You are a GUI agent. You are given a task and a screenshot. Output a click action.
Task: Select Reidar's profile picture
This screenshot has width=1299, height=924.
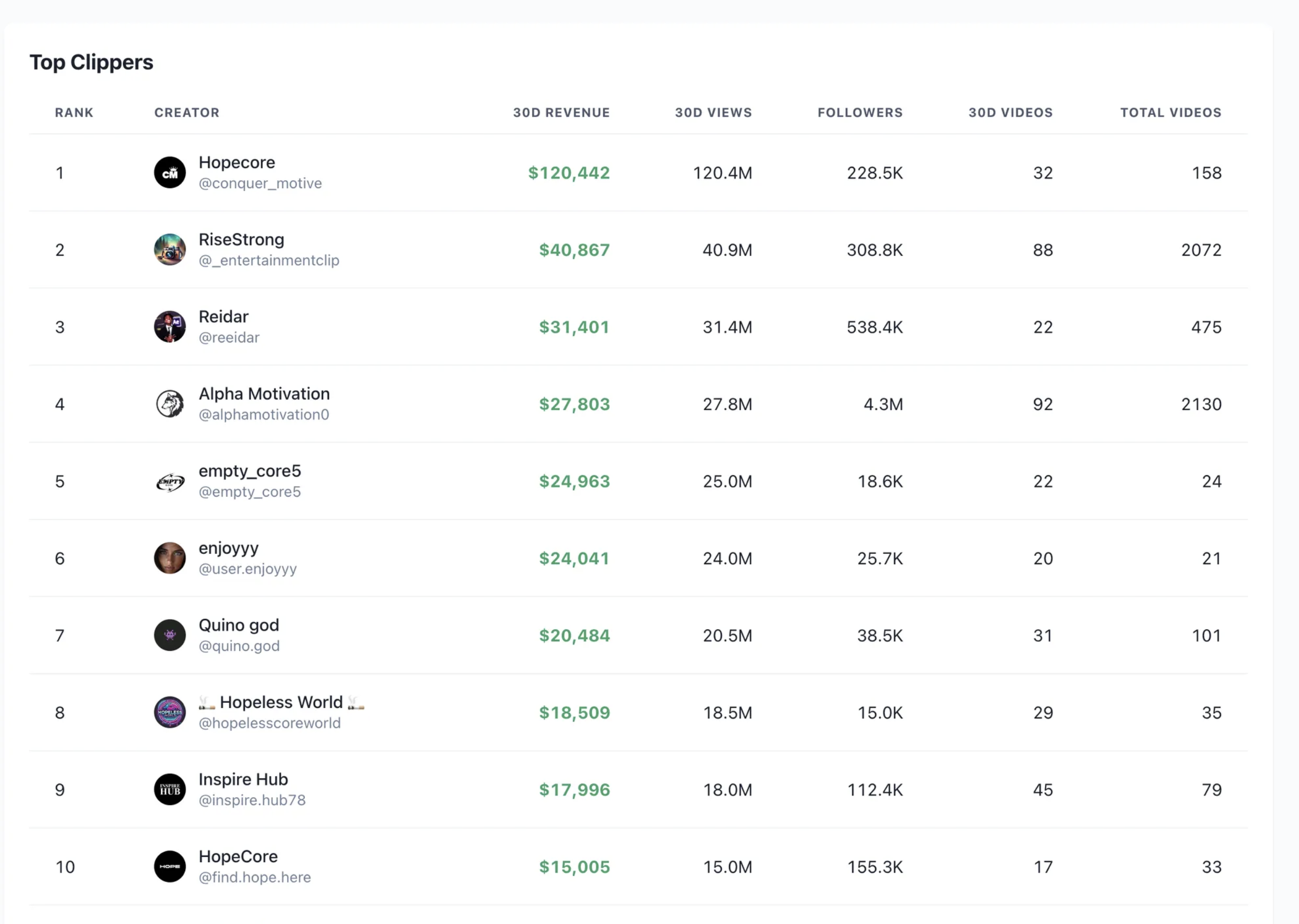tap(169, 327)
